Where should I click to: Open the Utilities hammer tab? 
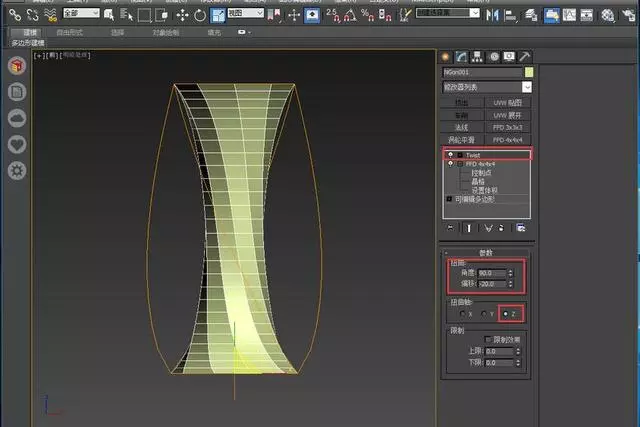click(x=525, y=56)
